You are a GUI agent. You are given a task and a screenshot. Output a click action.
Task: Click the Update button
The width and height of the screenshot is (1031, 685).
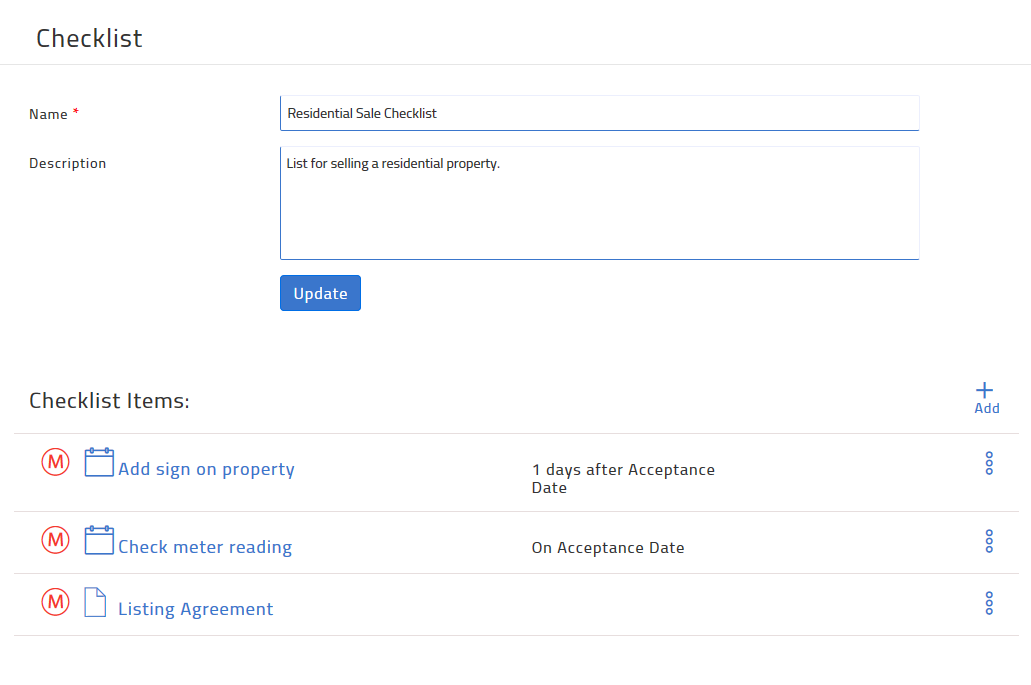320,293
